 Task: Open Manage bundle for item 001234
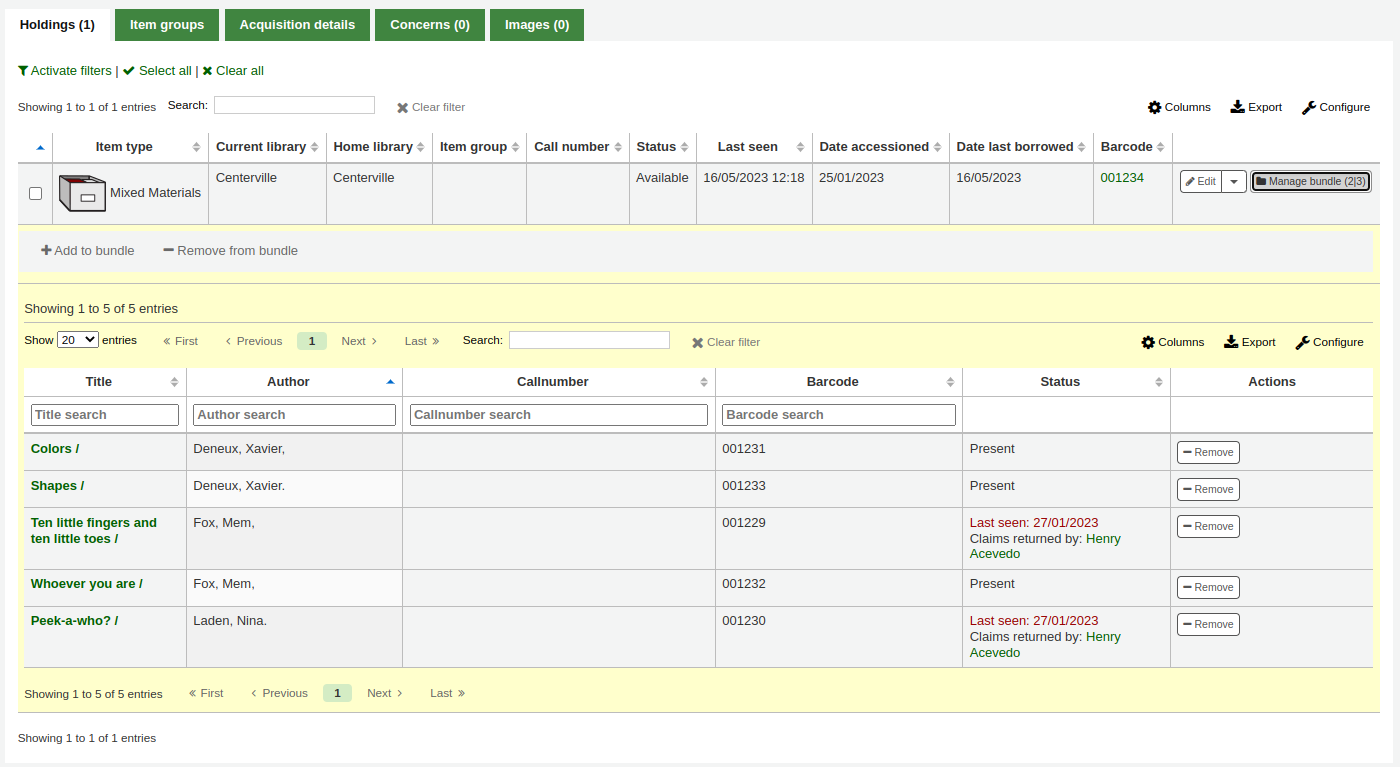[1310, 181]
